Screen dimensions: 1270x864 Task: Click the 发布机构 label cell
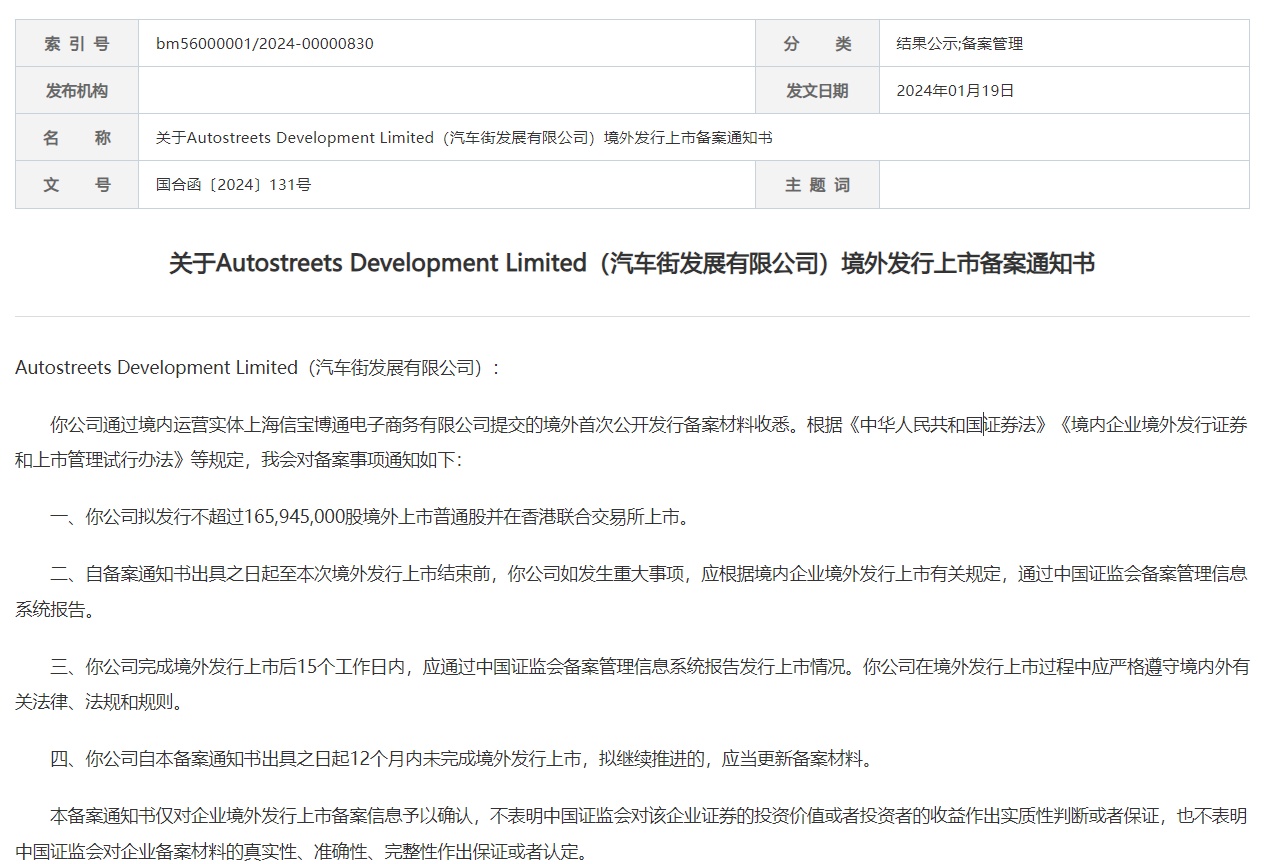coord(77,91)
